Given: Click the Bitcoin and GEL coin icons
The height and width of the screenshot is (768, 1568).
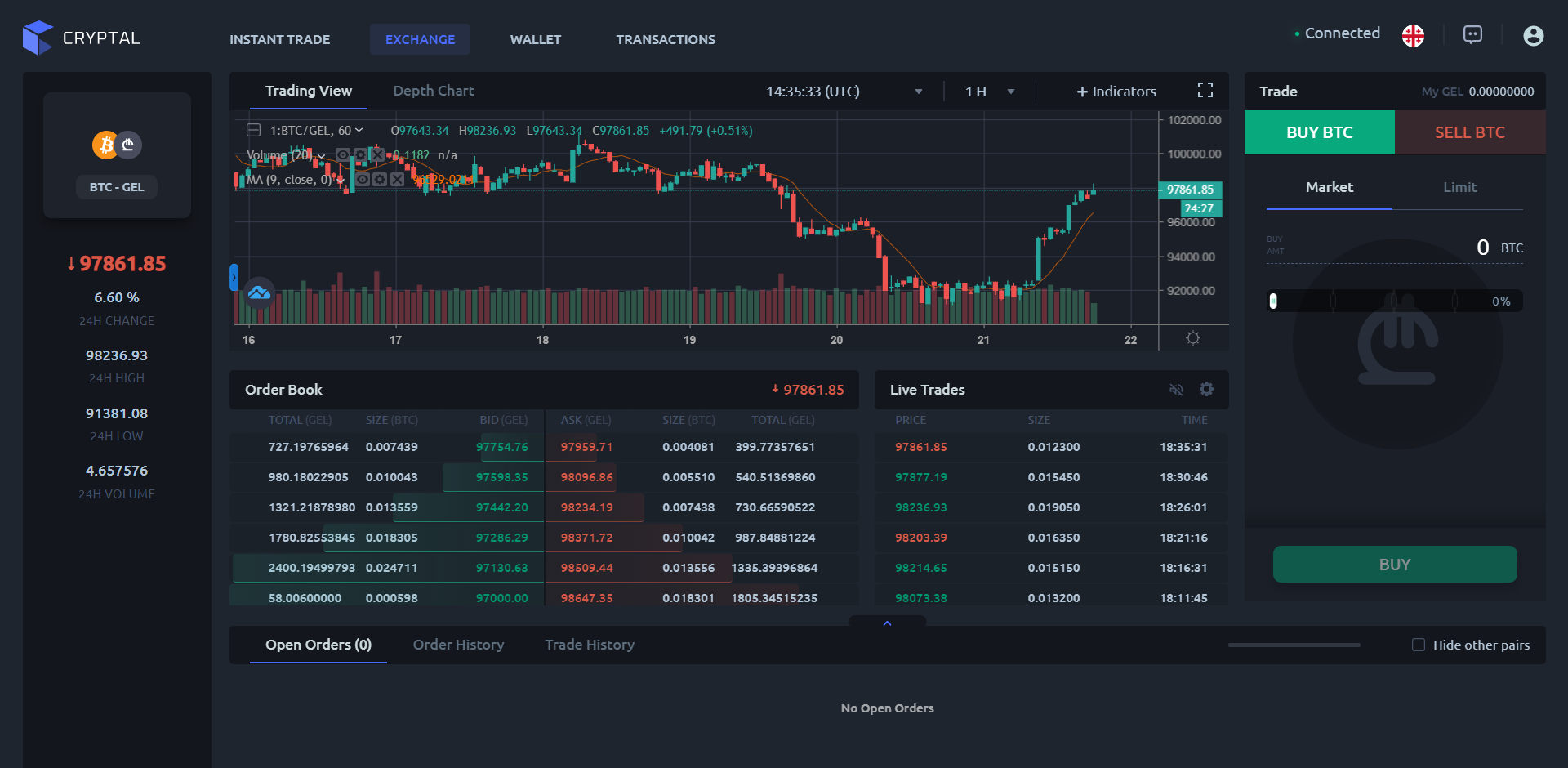Looking at the screenshot, I should [x=117, y=145].
